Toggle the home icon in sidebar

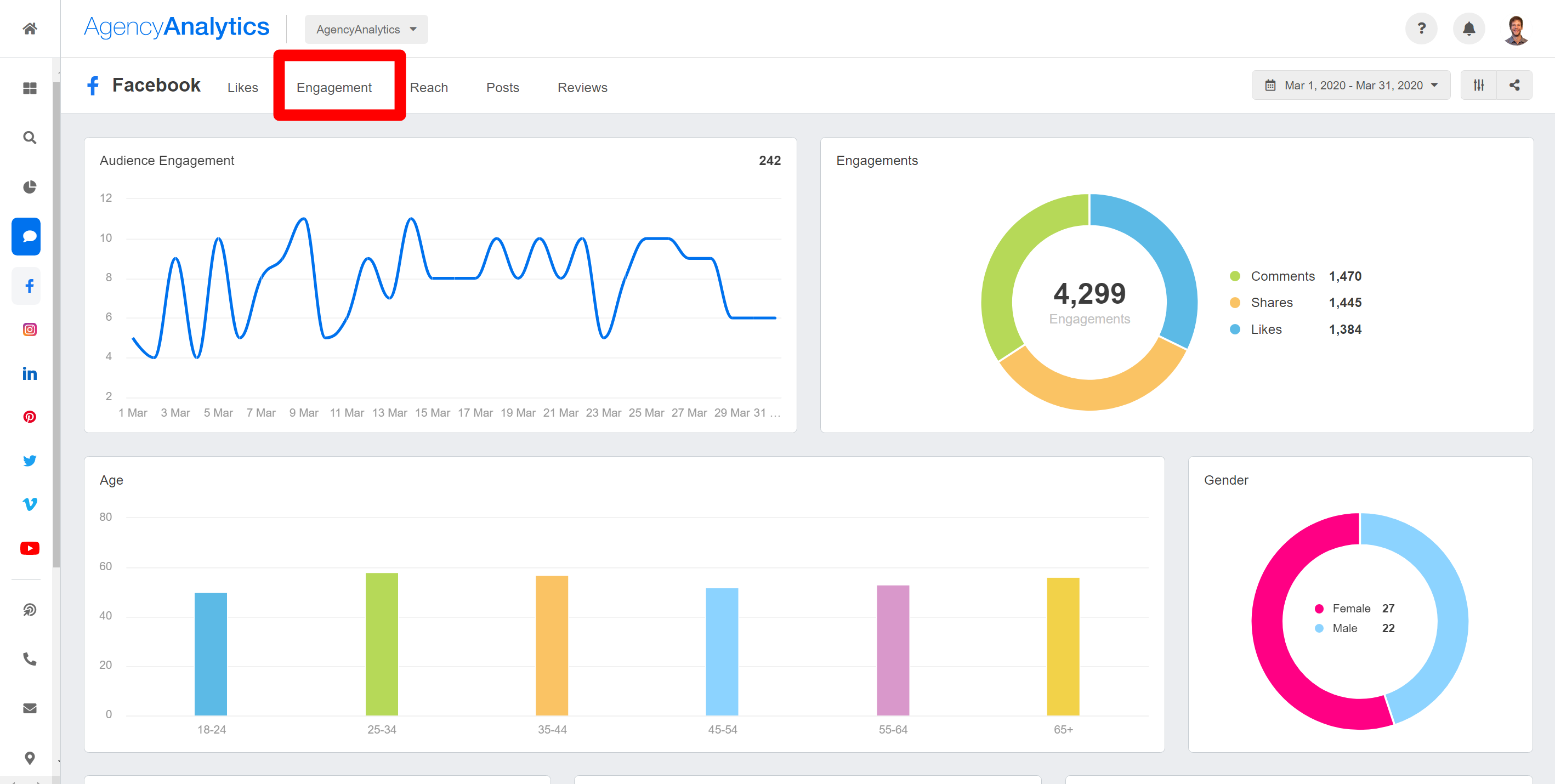point(27,29)
